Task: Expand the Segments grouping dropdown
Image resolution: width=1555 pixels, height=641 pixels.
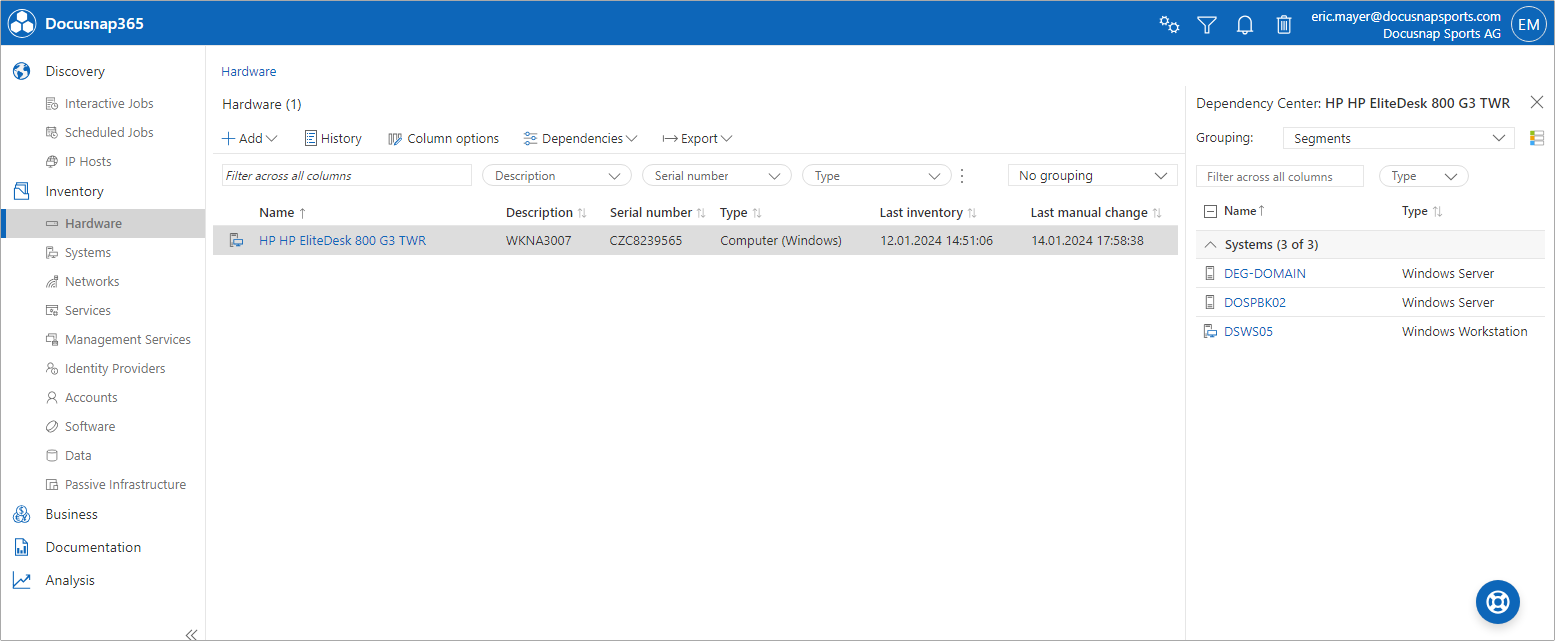Action: tap(1398, 138)
